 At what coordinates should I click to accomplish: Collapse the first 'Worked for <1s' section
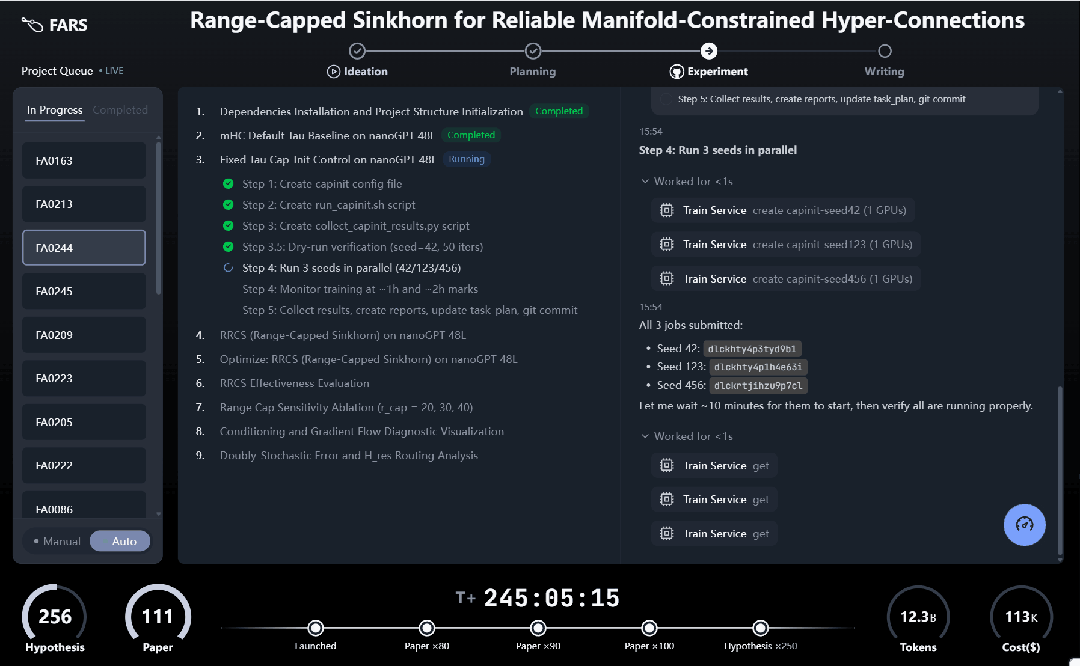[645, 181]
